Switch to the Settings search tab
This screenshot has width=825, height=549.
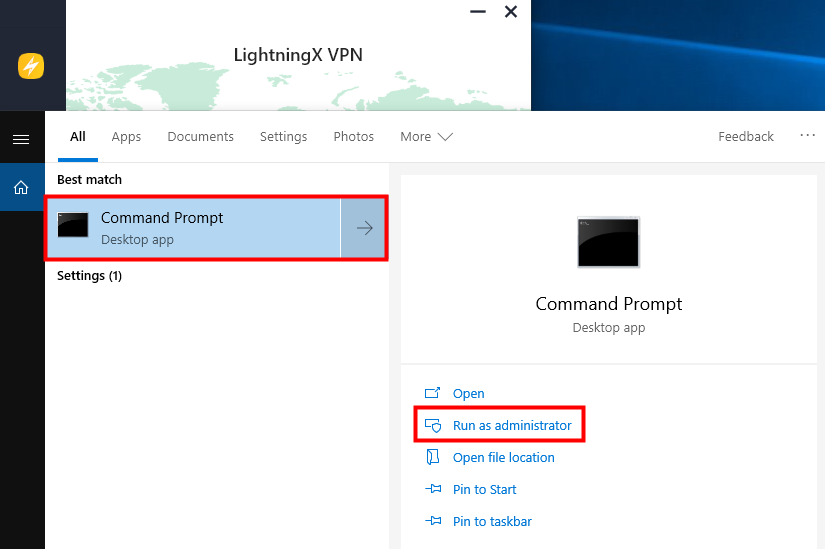click(284, 137)
